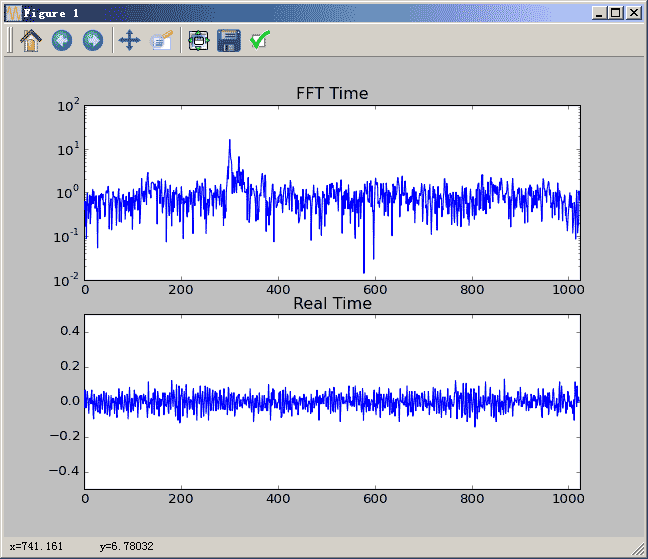
Task: Click the x coordinate readout in status bar
Action: click(35, 547)
